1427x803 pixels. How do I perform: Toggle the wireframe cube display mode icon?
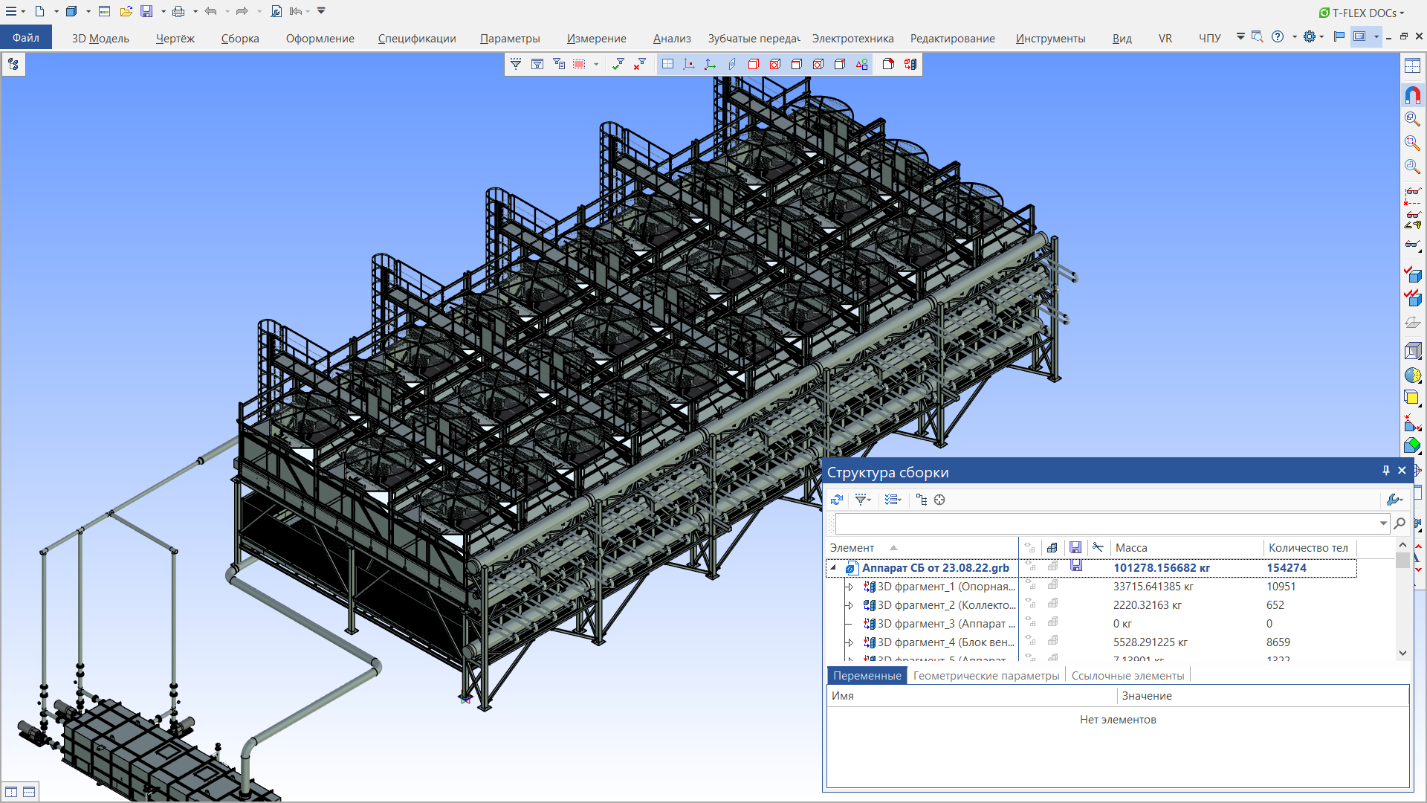tap(1412, 350)
